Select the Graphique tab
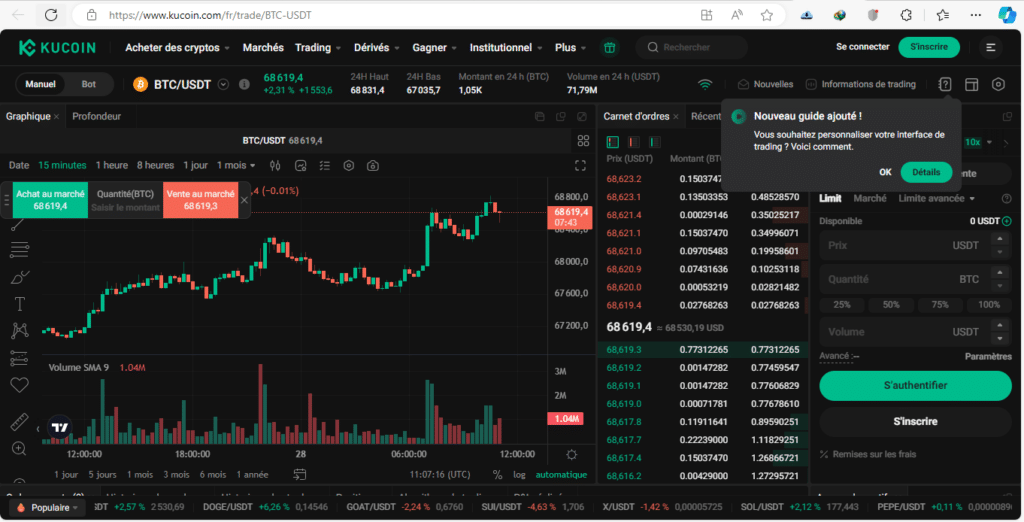 (28, 116)
